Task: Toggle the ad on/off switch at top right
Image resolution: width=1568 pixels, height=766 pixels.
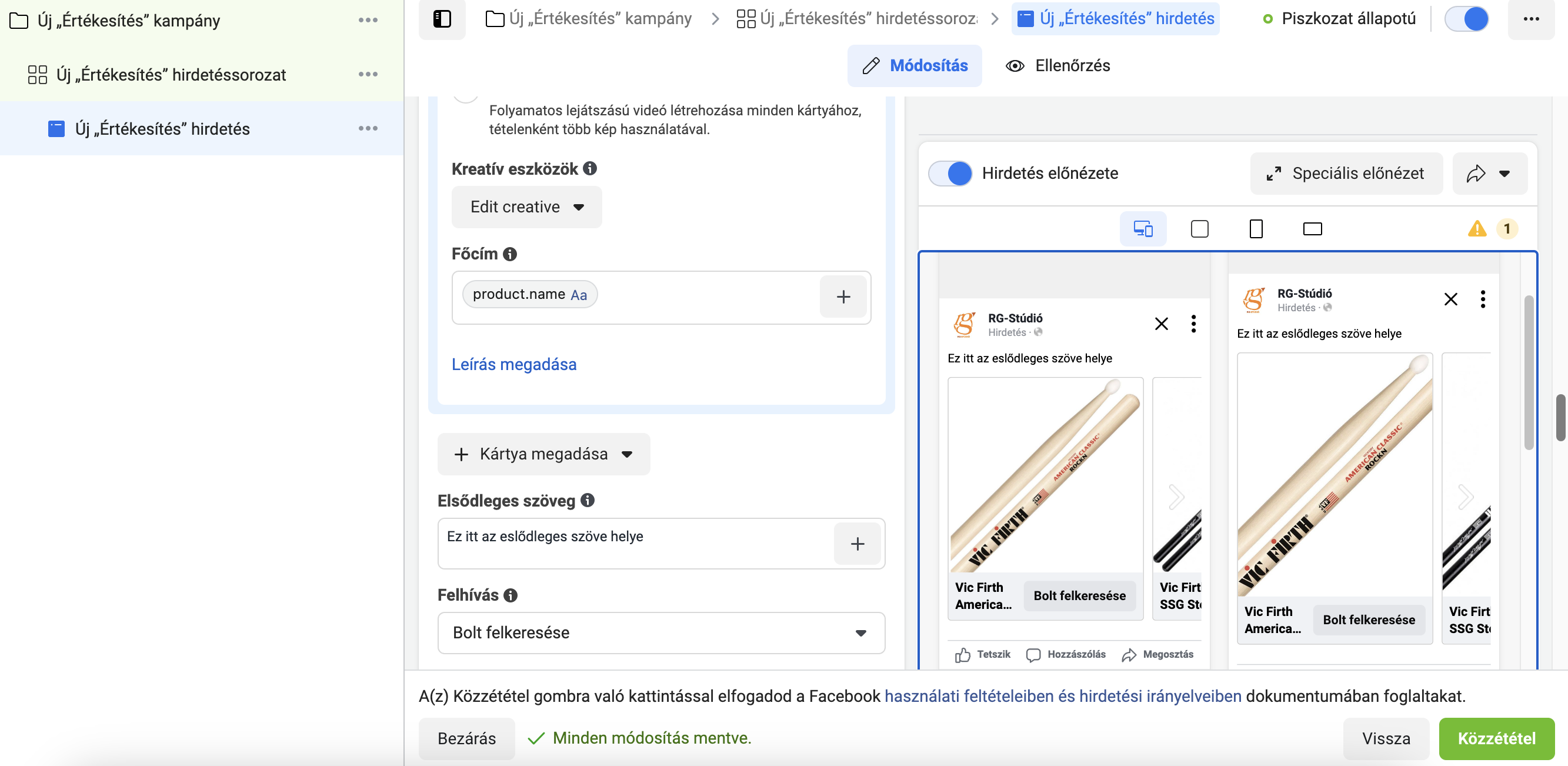Action: (1467, 19)
